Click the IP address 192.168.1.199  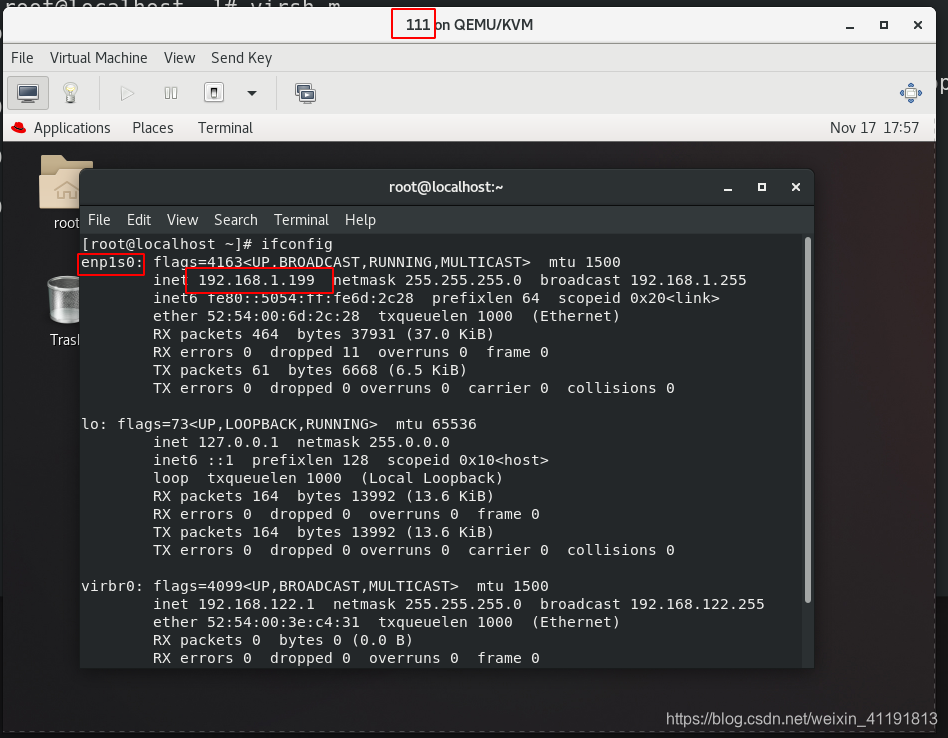pos(256,280)
